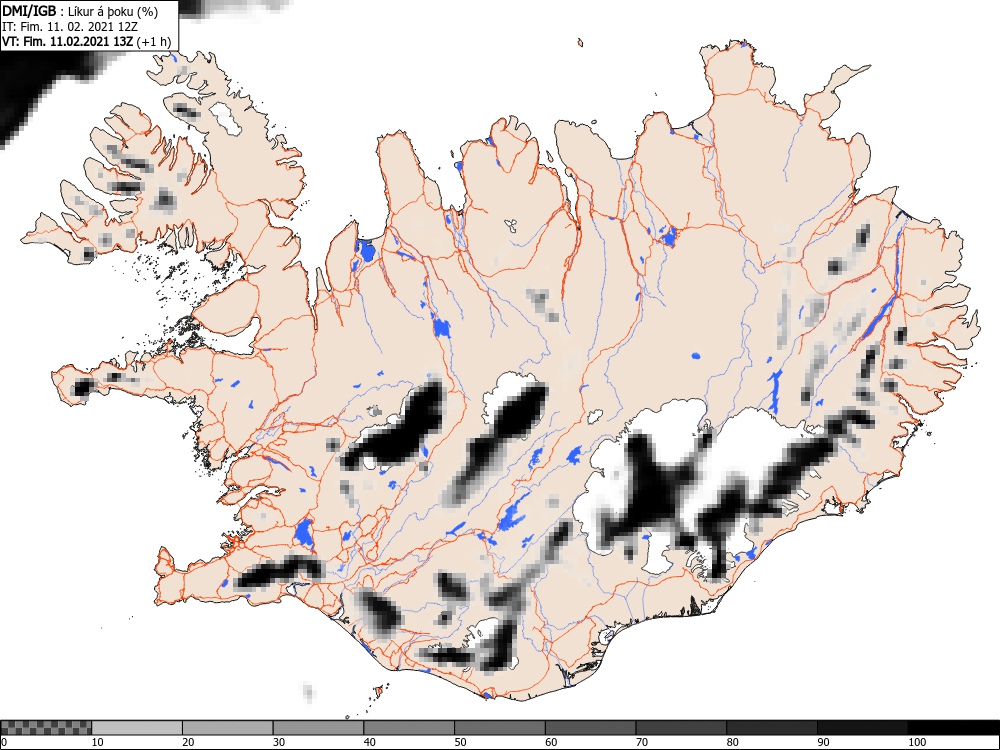Click the '0' scale label
This screenshot has height=750, width=1000.
tap(4, 742)
